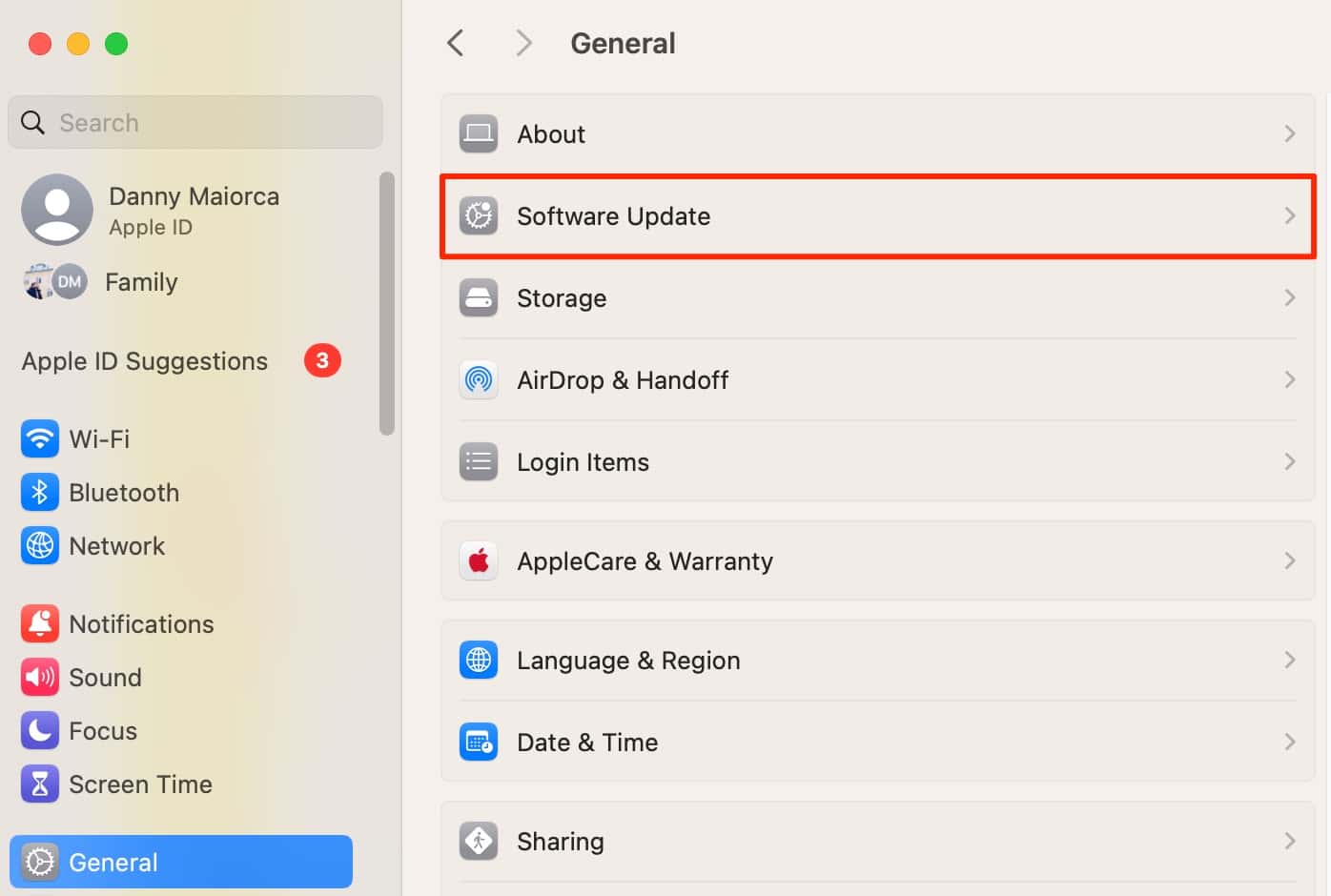
Task: Open Notifications bell icon
Action: pos(39,624)
